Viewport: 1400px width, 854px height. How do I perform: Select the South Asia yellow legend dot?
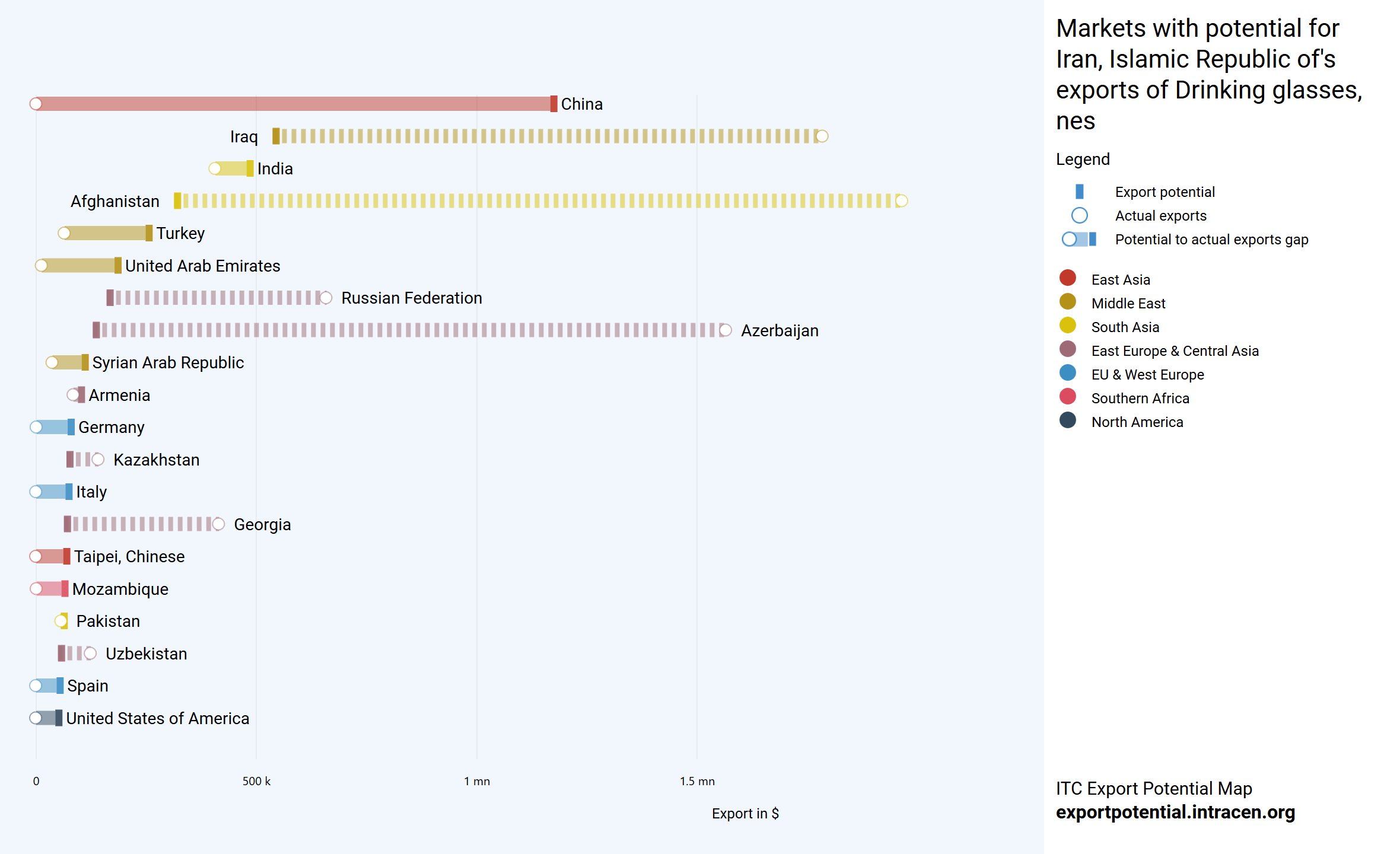(1067, 326)
